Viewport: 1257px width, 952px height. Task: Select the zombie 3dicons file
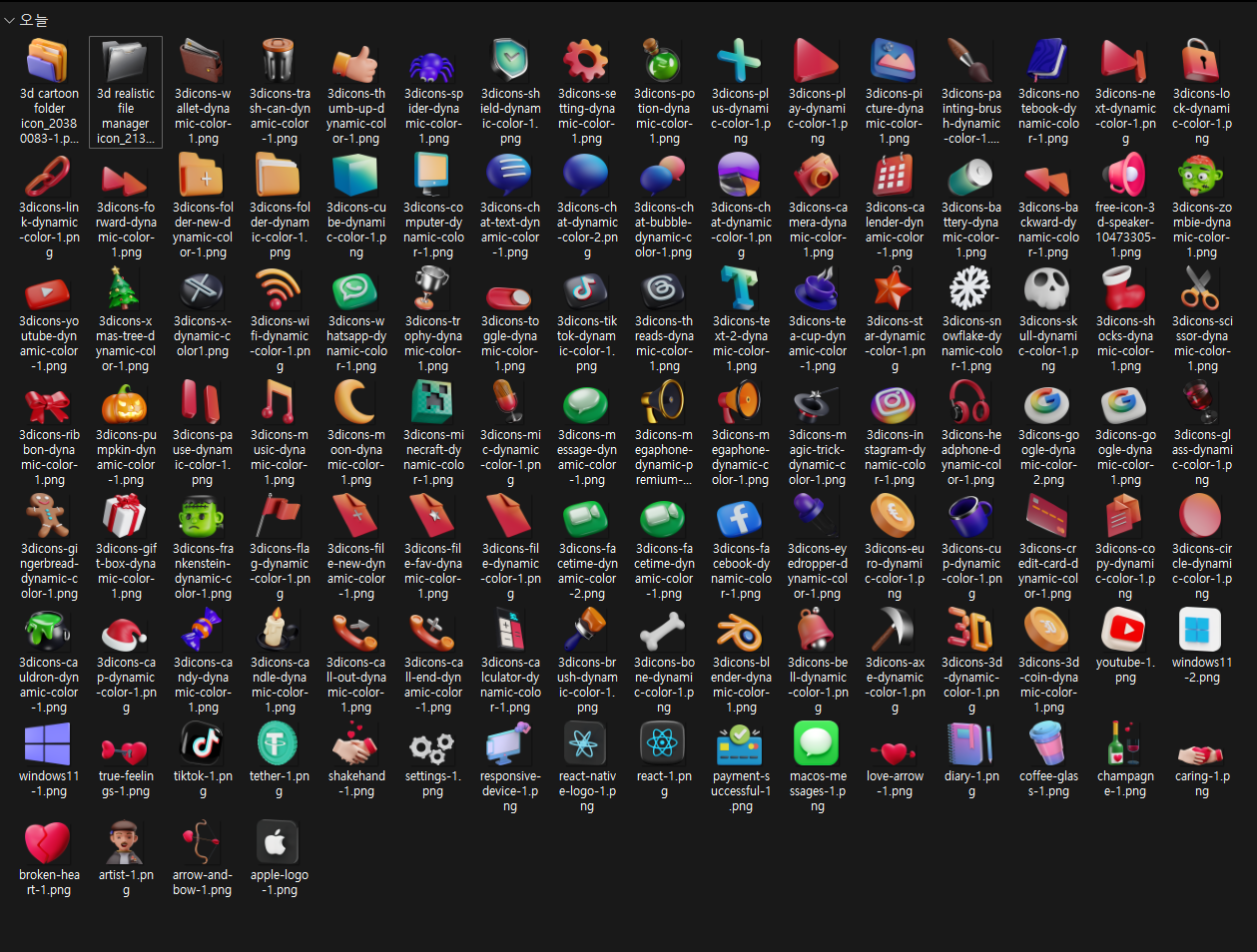[1202, 206]
